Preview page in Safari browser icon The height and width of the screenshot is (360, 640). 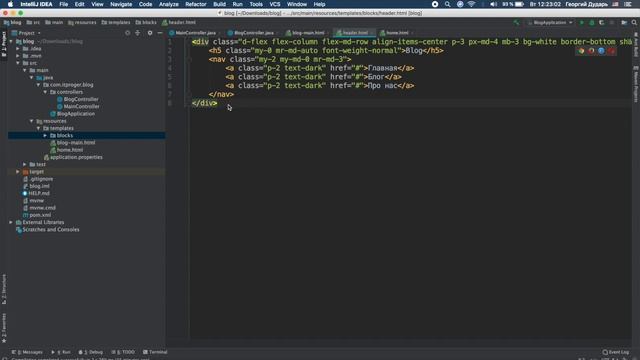coord(601,51)
